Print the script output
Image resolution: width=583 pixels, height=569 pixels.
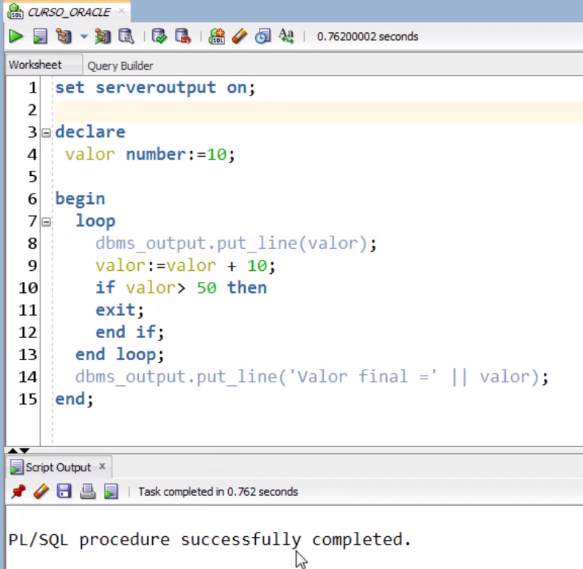click(88, 491)
